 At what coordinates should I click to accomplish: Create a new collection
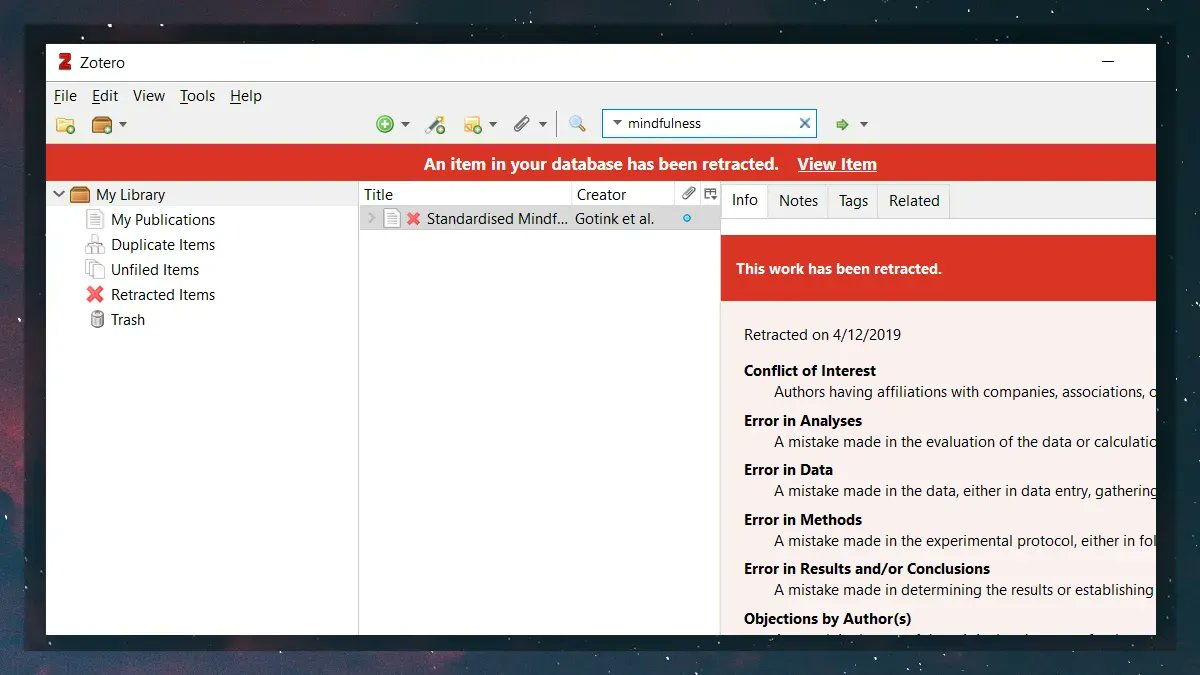(x=65, y=123)
